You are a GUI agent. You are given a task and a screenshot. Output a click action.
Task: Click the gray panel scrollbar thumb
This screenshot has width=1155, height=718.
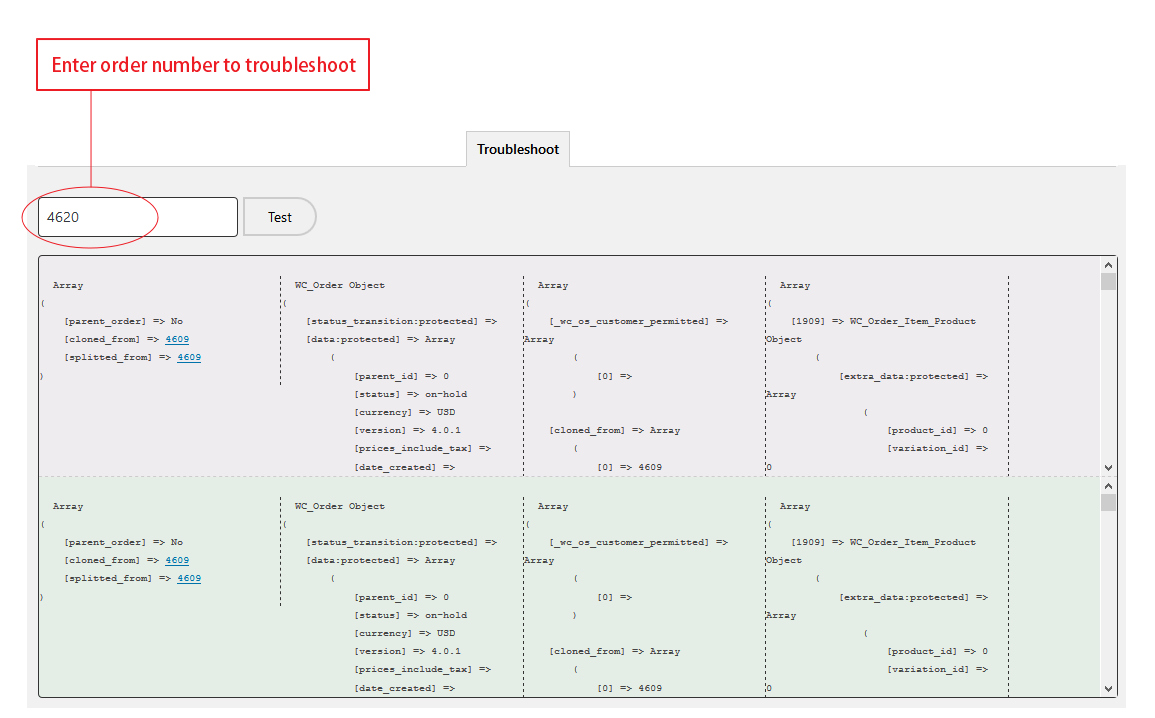1107,281
